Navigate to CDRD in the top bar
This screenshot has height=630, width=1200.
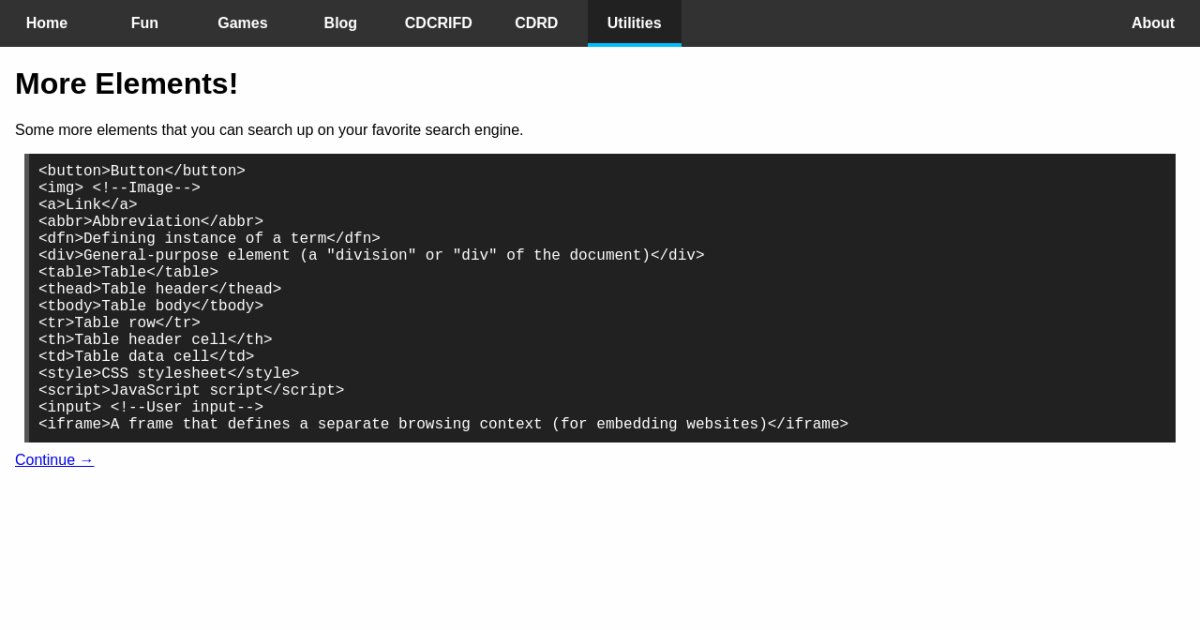click(x=536, y=23)
